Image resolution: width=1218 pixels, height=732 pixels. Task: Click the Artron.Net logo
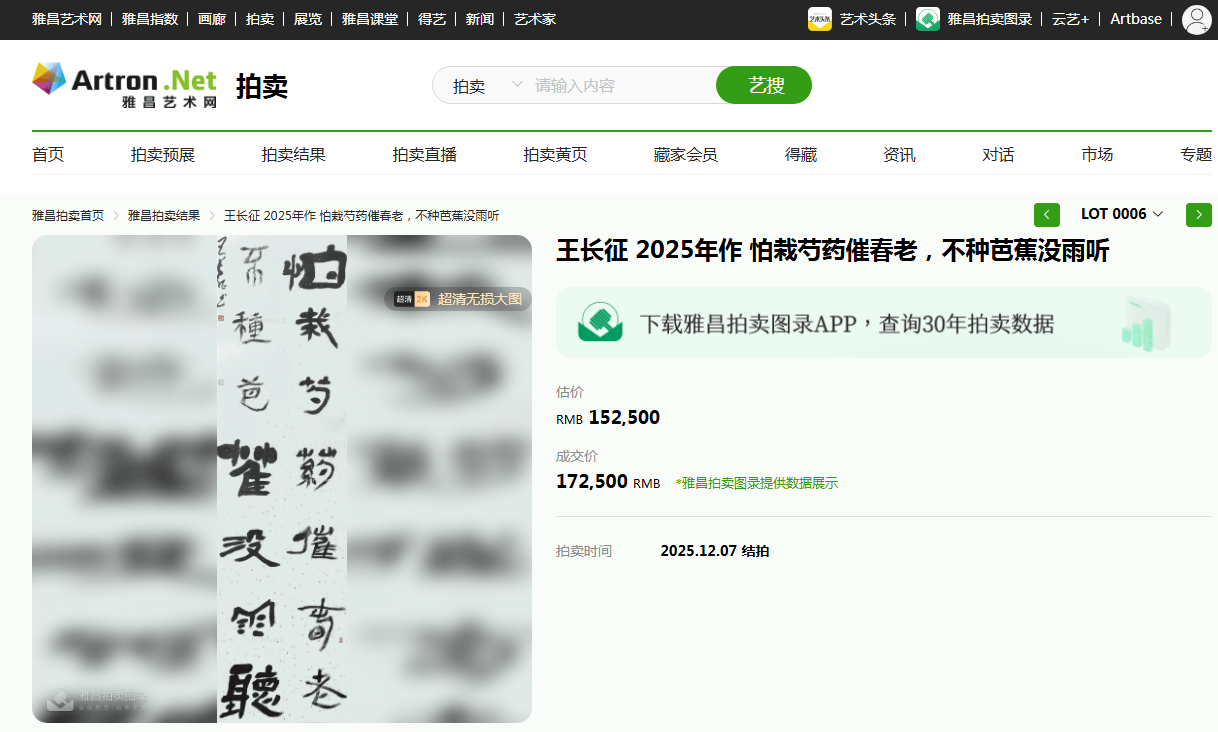[x=124, y=85]
